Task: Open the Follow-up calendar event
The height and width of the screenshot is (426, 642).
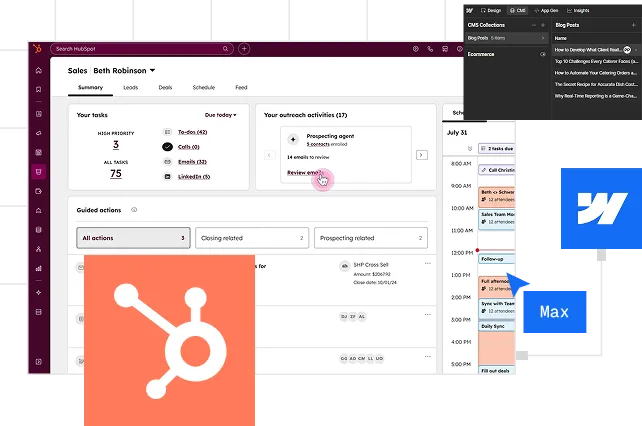Action: tap(497, 259)
